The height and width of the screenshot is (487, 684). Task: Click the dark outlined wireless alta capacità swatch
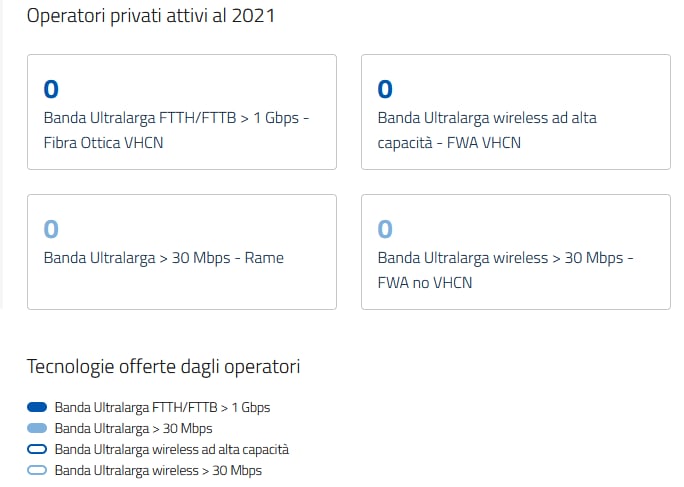click(38, 449)
